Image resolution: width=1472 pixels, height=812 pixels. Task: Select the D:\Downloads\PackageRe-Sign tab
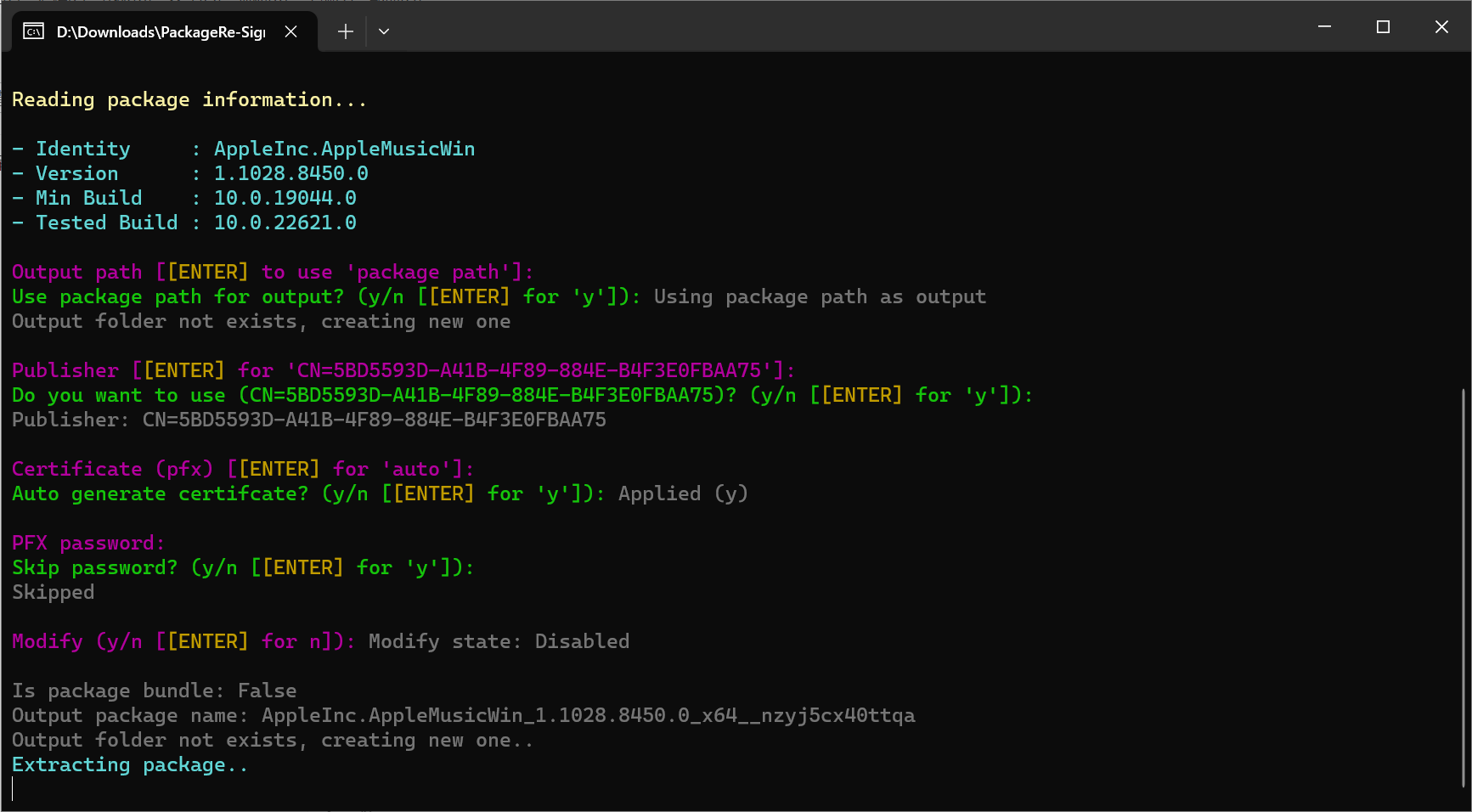click(165, 31)
